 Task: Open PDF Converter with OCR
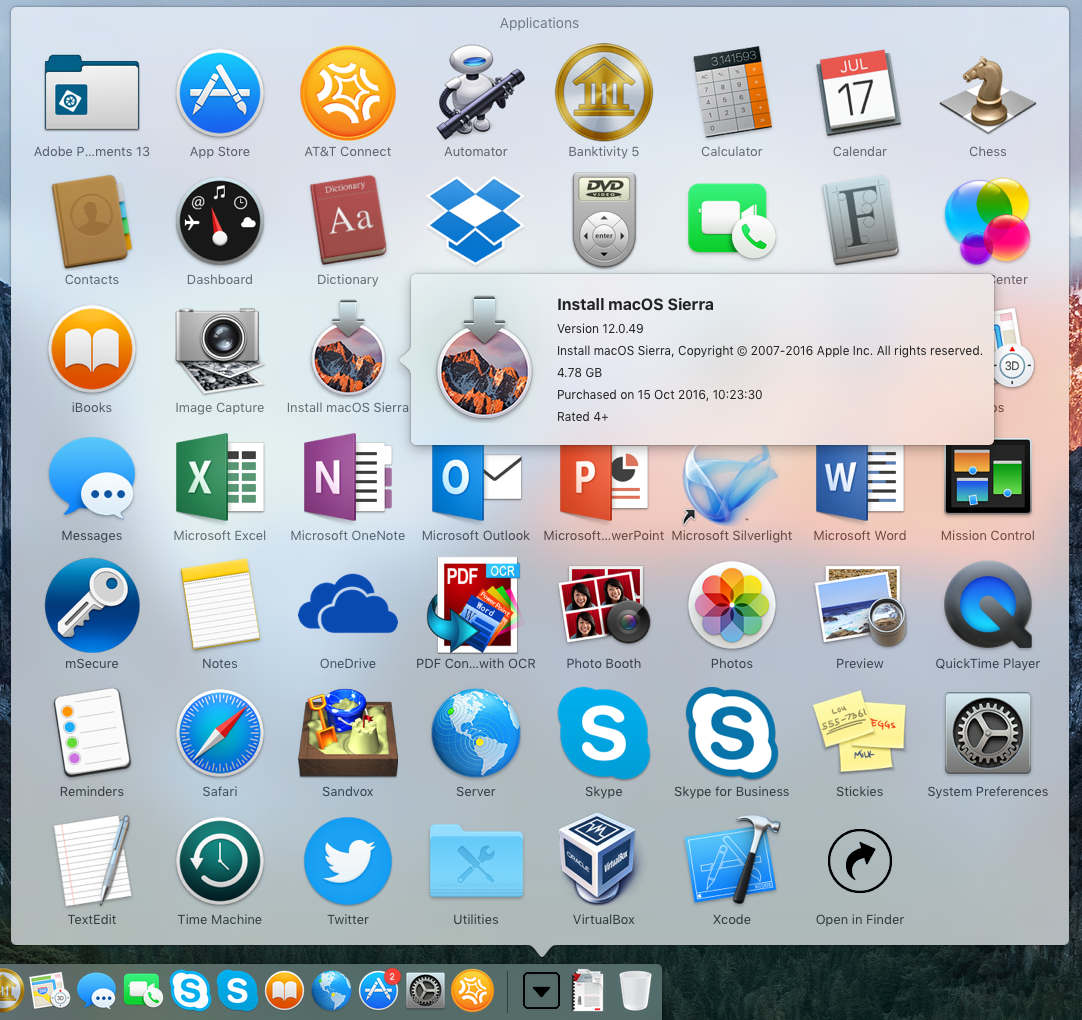tap(476, 605)
